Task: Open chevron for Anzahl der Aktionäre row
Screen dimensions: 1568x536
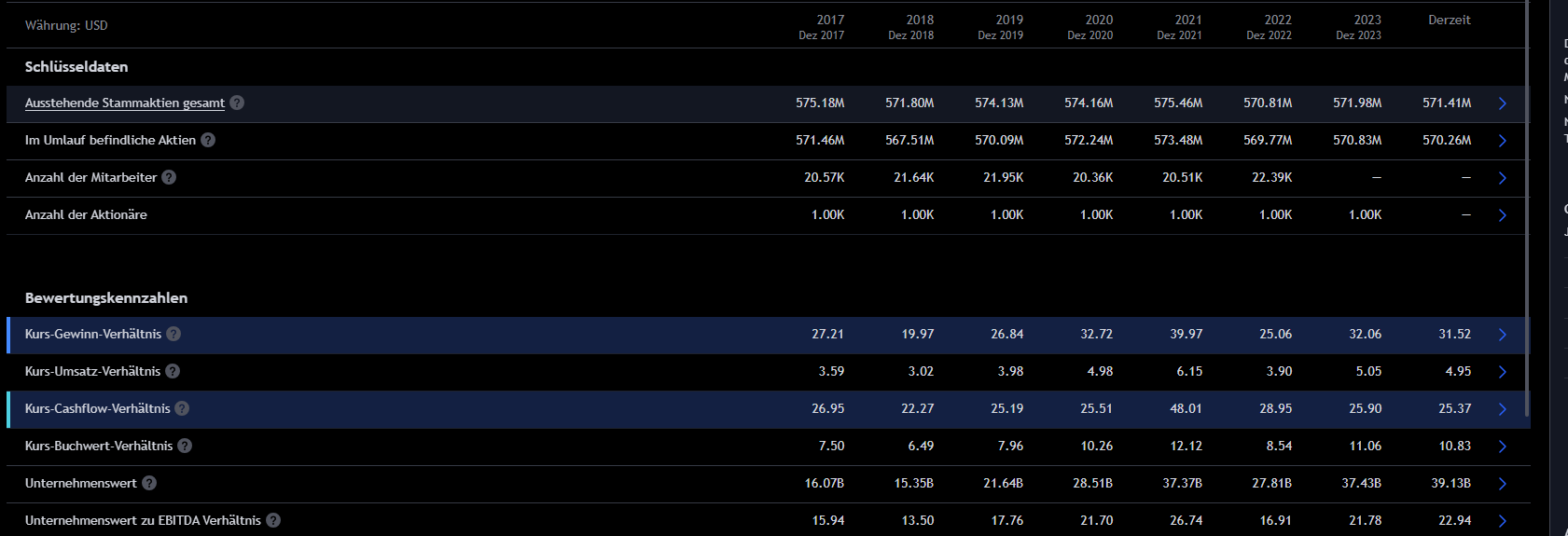Action: point(1502,215)
